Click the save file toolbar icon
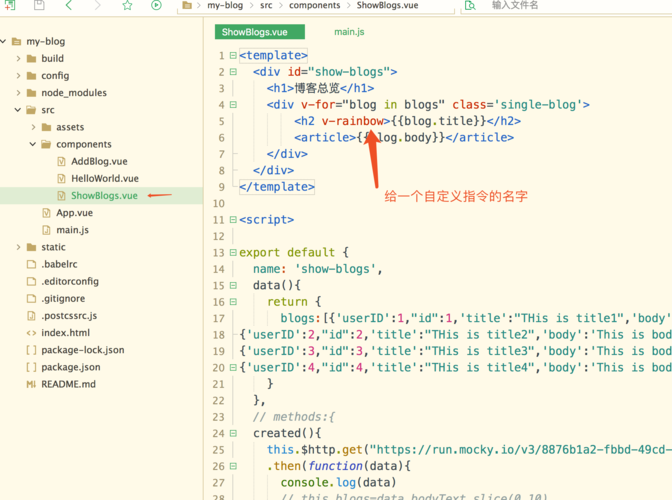Viewport: 672px width, 500px height. [39, 5]
